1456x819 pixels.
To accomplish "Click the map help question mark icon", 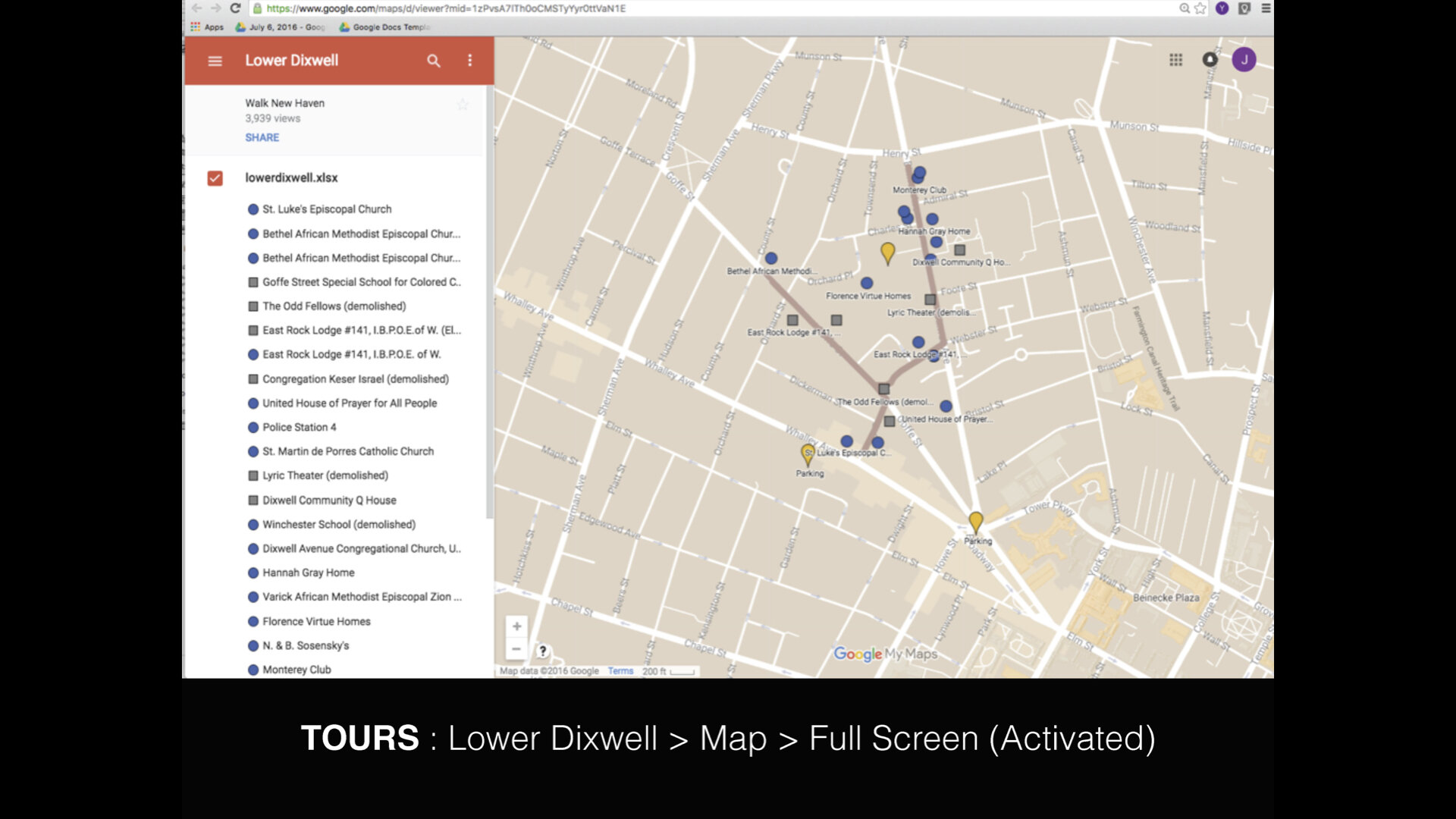I will pyautogui.click(x=543, y=651).
